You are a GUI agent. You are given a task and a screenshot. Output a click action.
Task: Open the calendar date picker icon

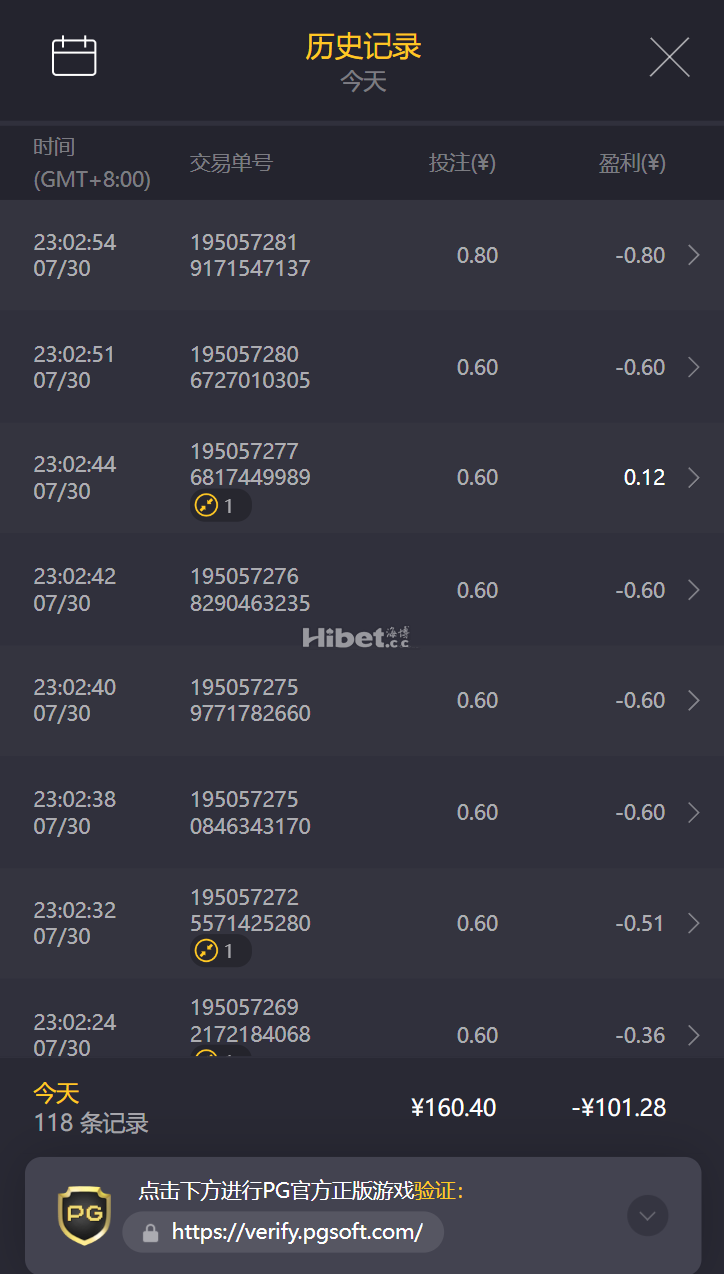[x=74, y=56]
